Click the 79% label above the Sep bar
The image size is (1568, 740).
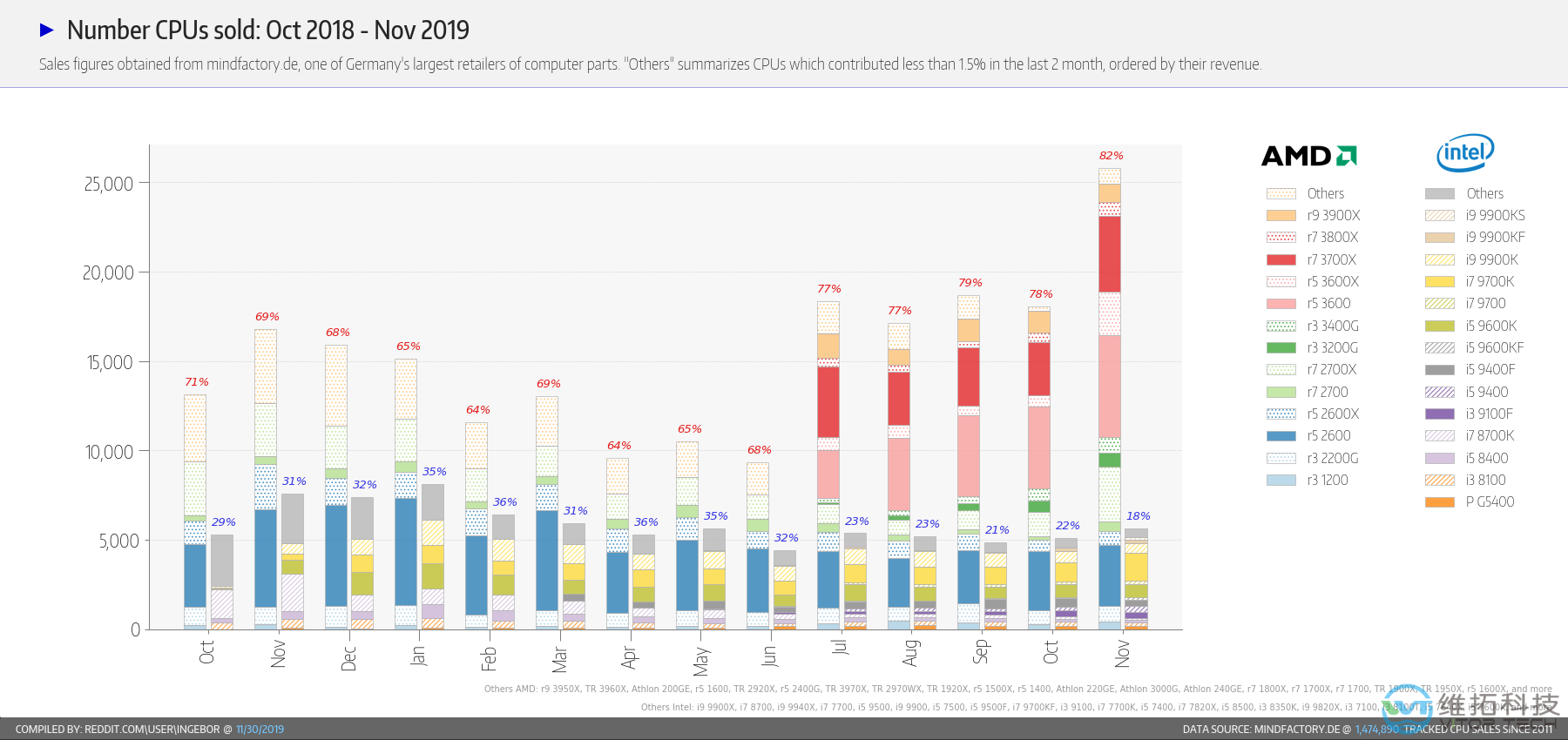pyautogui.click(x=970, y=283)
